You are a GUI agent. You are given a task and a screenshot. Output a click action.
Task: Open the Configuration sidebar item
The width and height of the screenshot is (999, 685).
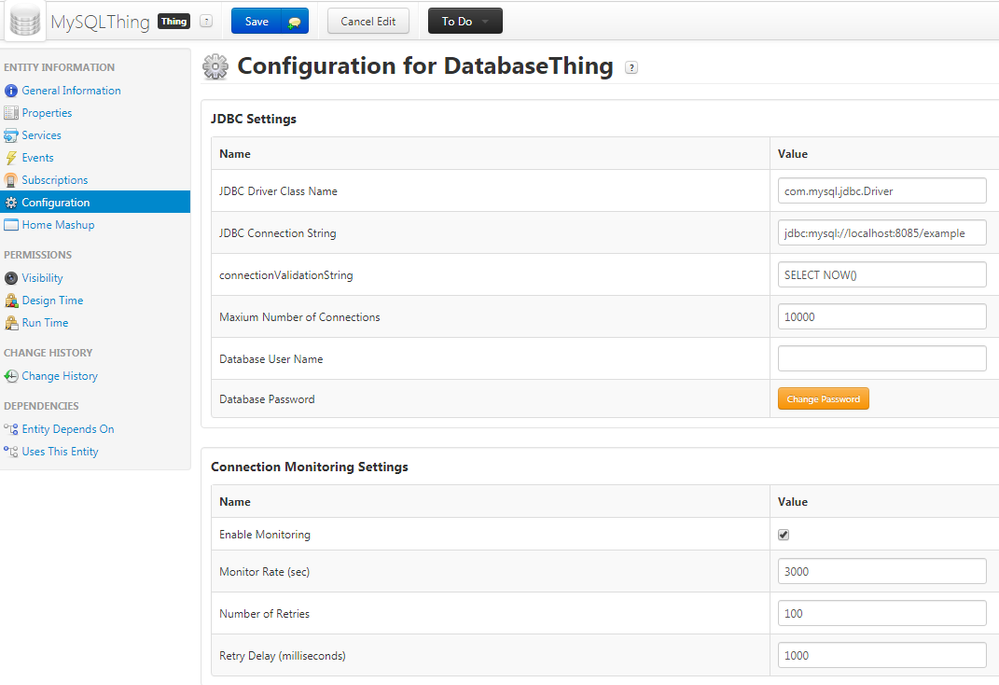point(56,203)
